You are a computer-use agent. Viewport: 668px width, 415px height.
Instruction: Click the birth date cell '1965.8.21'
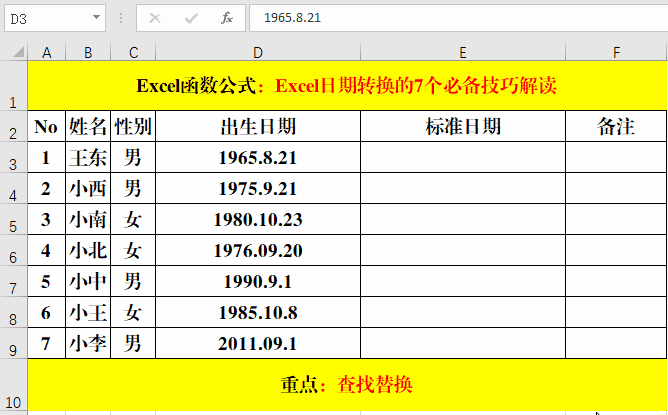(258, 158)
